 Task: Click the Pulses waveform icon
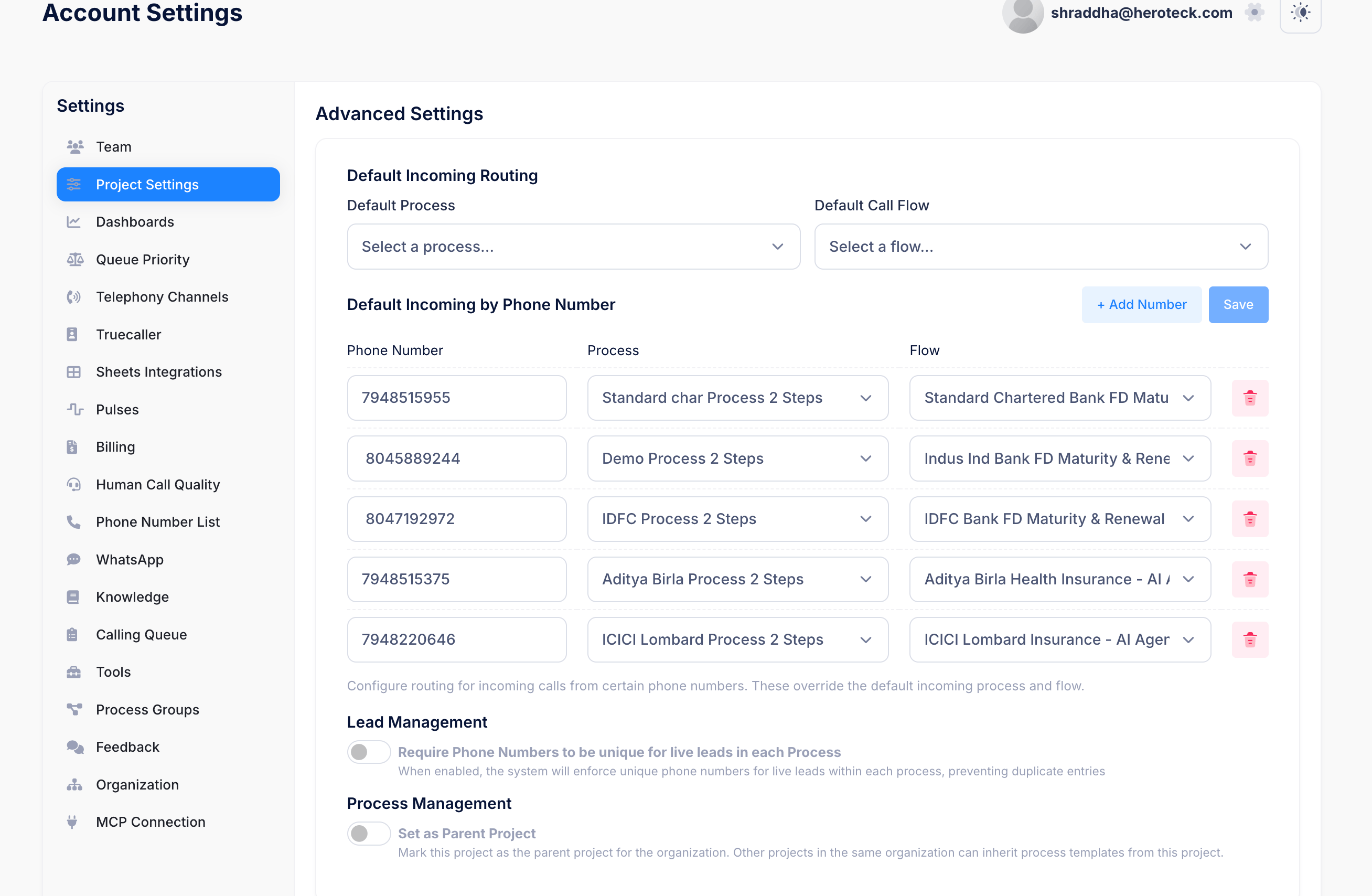click(75, 409)
